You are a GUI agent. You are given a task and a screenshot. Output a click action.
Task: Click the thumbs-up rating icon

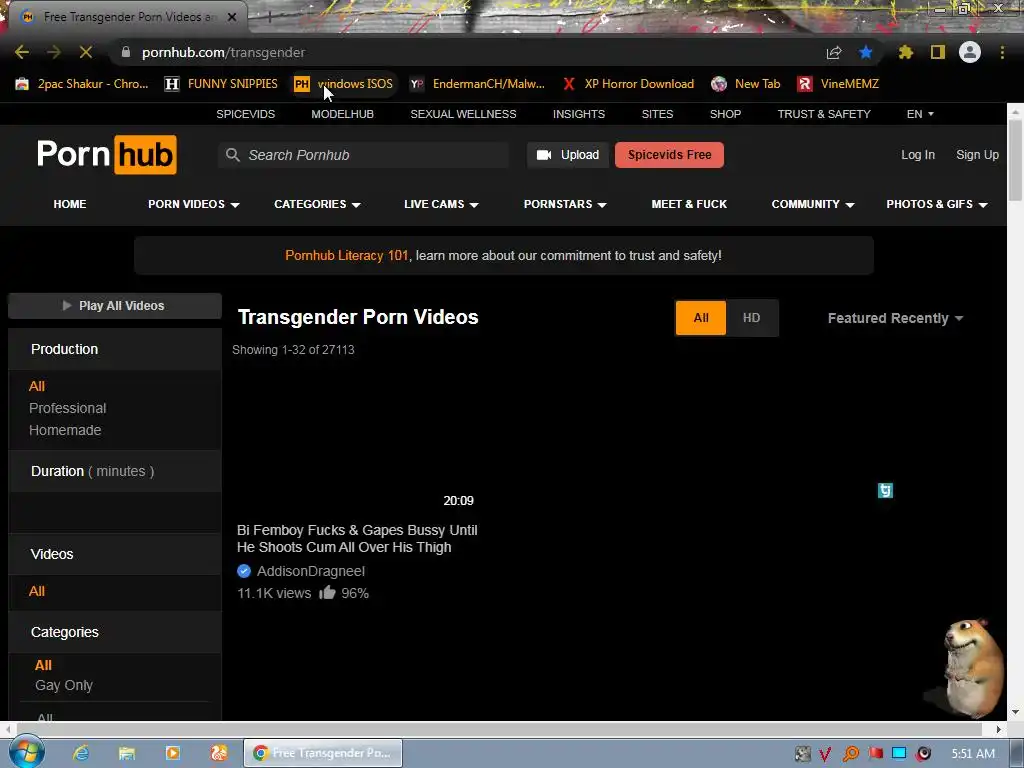pos(327,592)
